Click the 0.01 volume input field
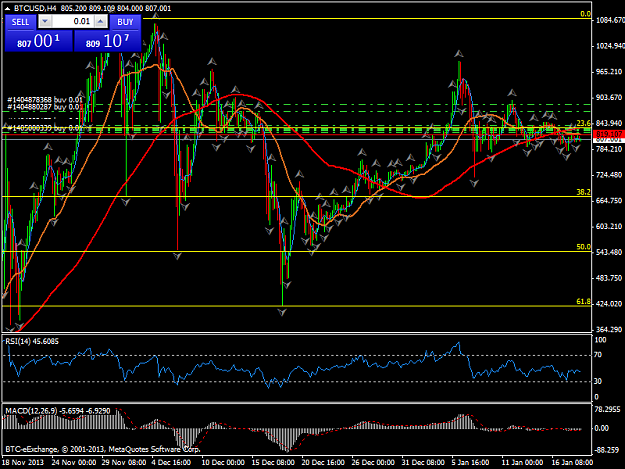 click(73, 22)
